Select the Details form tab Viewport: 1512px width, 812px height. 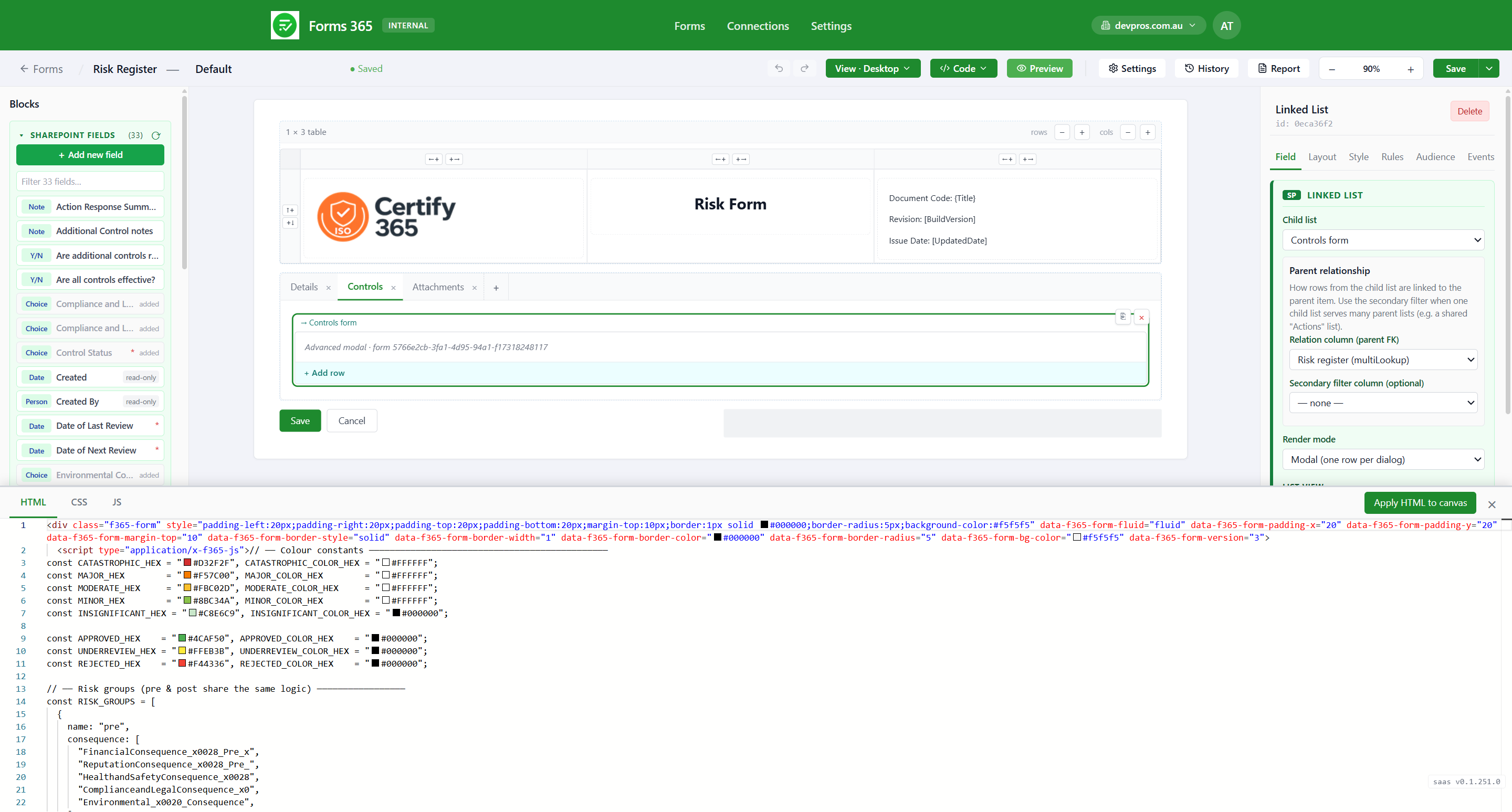point(304,287)
